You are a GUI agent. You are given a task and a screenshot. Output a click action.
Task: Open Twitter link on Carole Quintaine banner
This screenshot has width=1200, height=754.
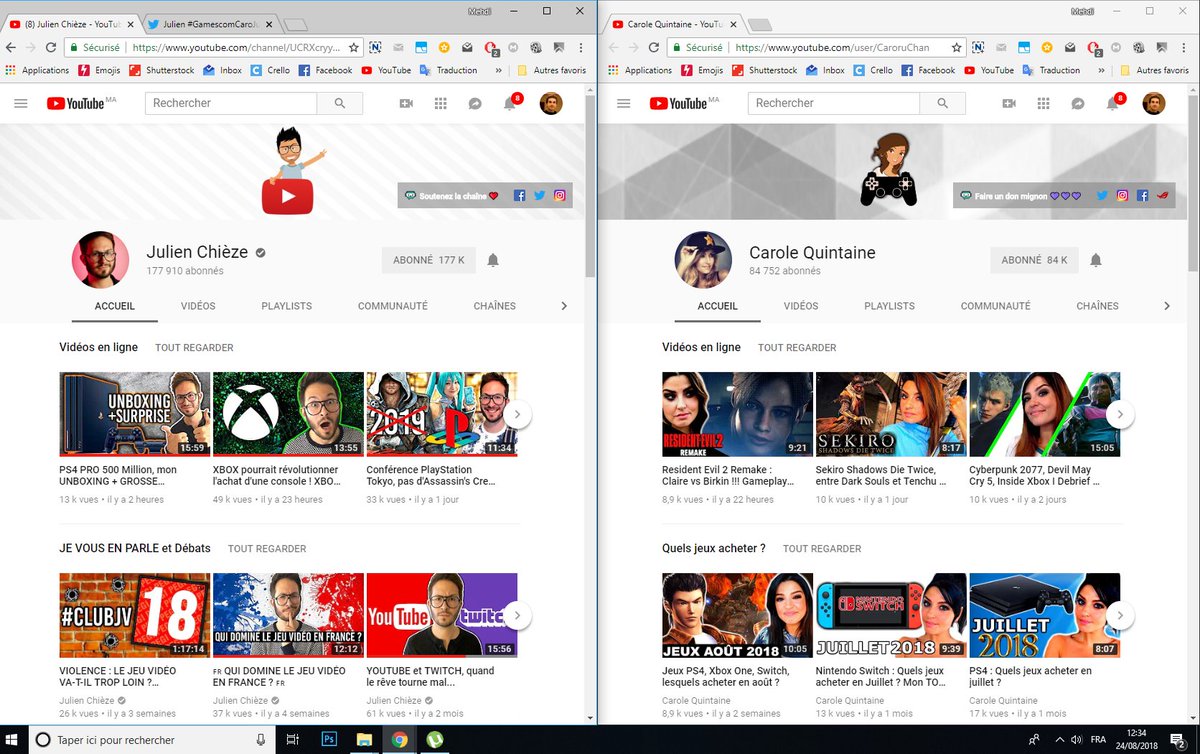point(1102,196)
